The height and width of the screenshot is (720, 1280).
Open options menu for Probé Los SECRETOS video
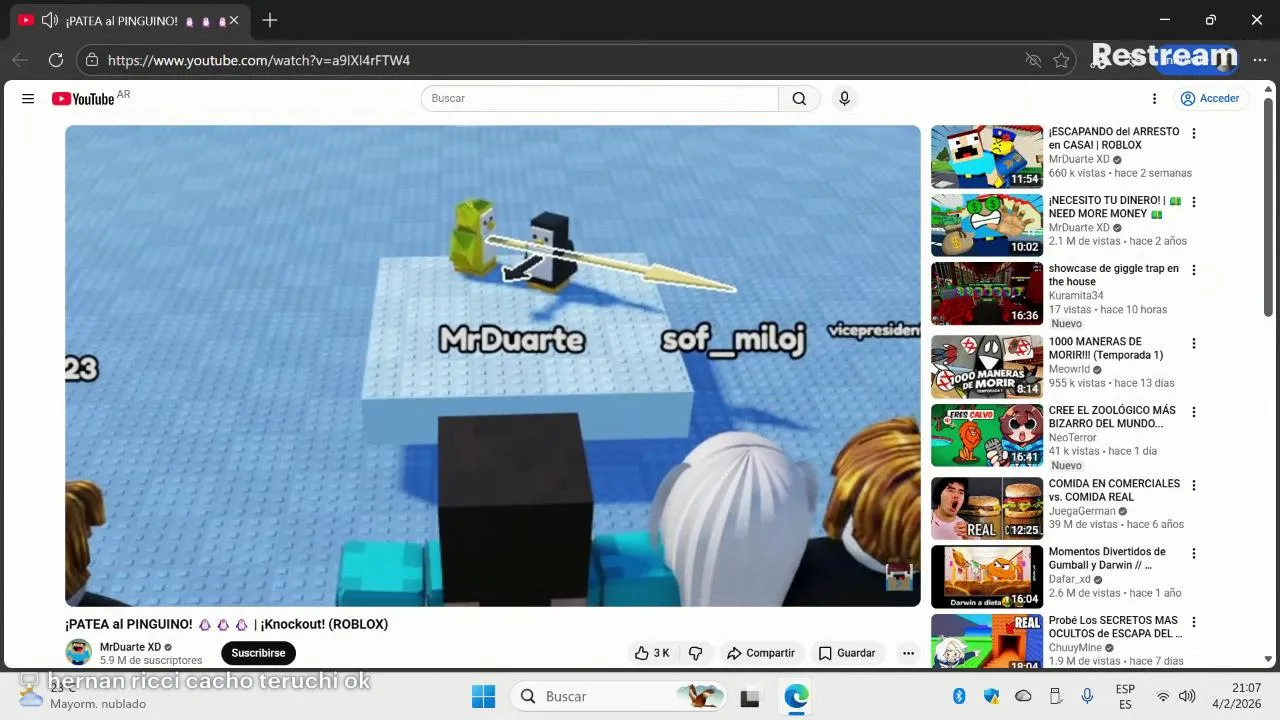(1193, 622)
